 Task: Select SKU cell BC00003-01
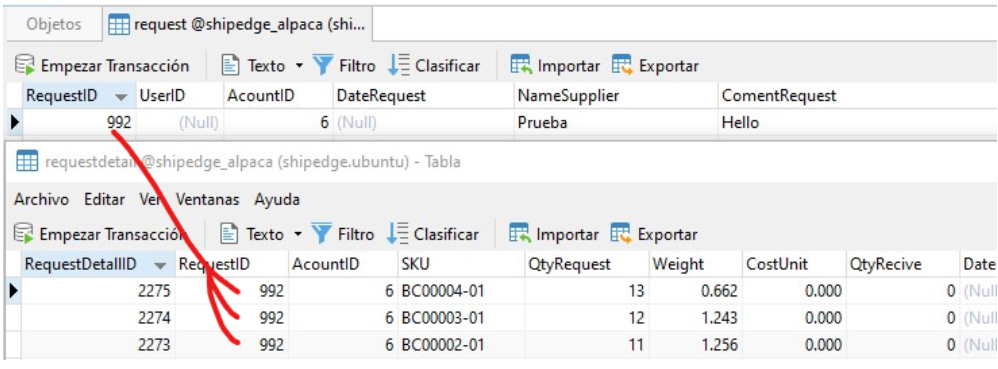[461, 318]
